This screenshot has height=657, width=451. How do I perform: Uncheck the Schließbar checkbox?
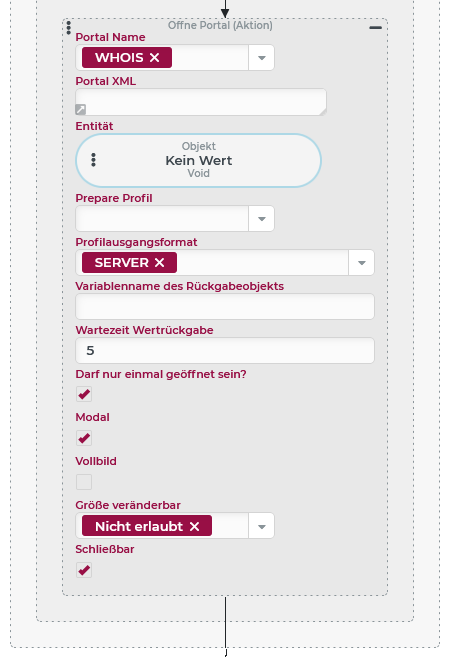coord(84,570)
